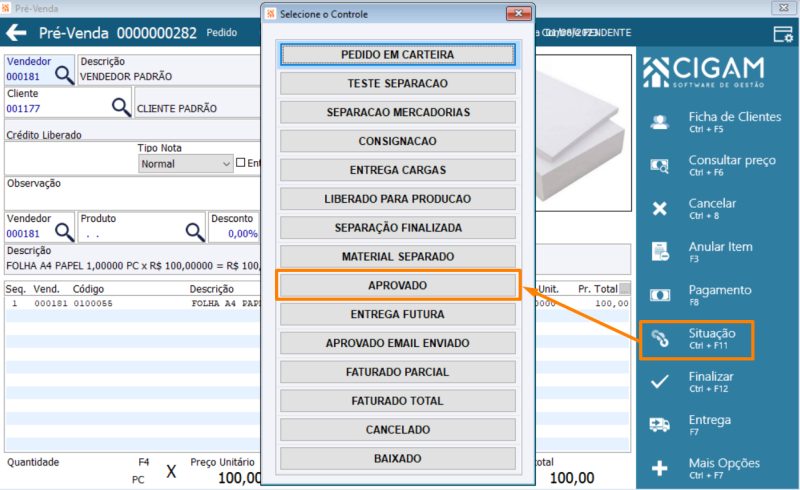Click the Pagamento money icon
This screenshot has height=490, width=800.
pyautogui.click(x=660, y=295)
